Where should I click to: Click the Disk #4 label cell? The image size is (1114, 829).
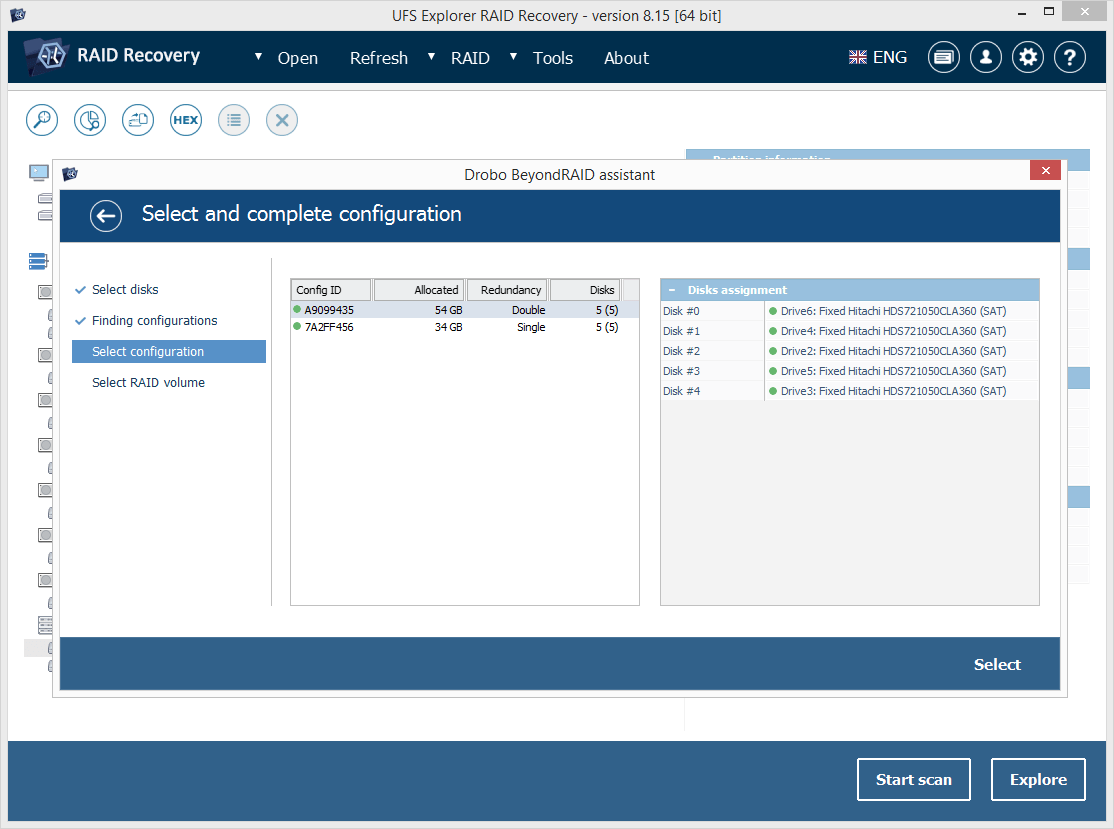click(713, 391)
